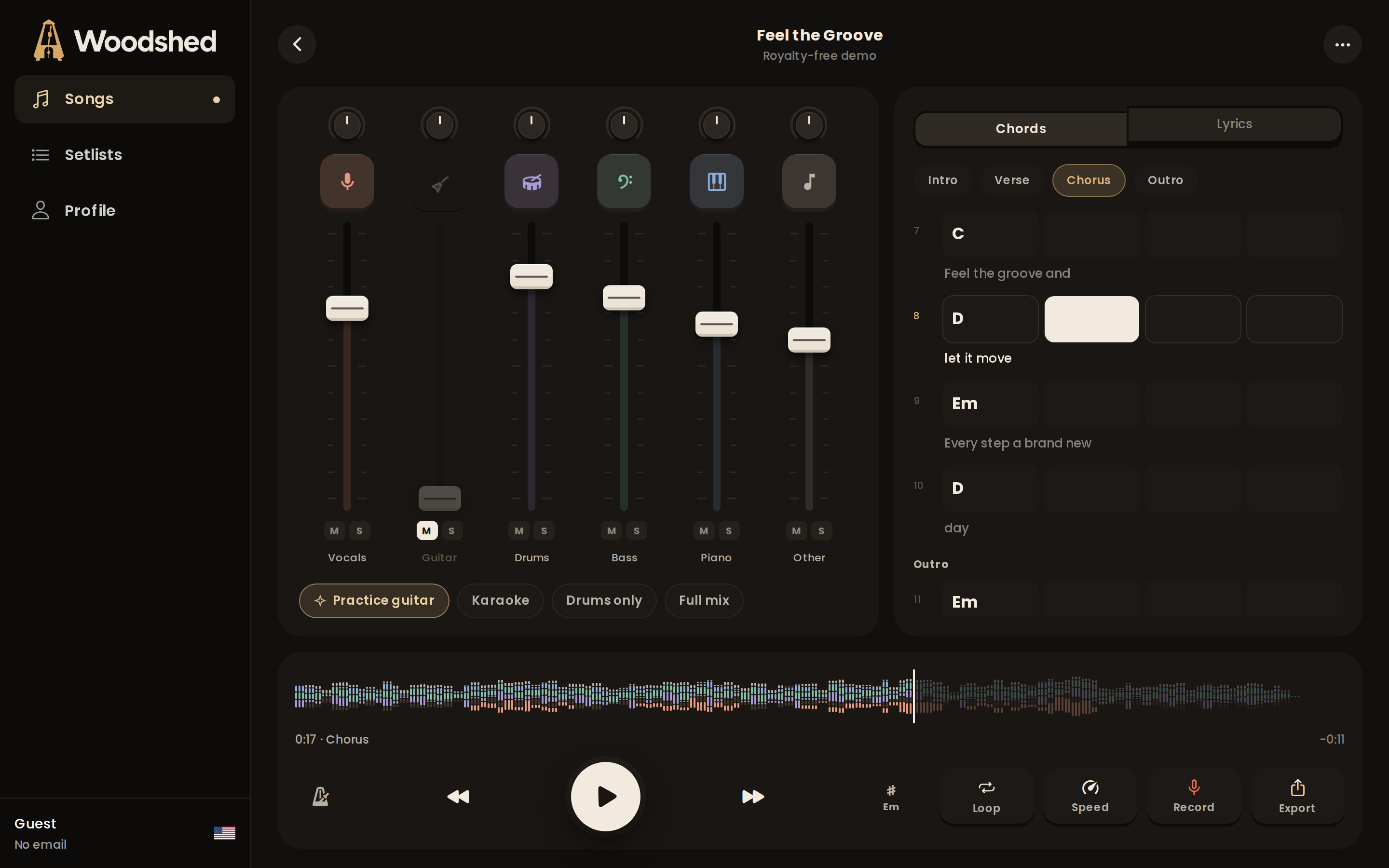Apply the Full mix preset
1389x868 pixels.
(x=704, y=600)
